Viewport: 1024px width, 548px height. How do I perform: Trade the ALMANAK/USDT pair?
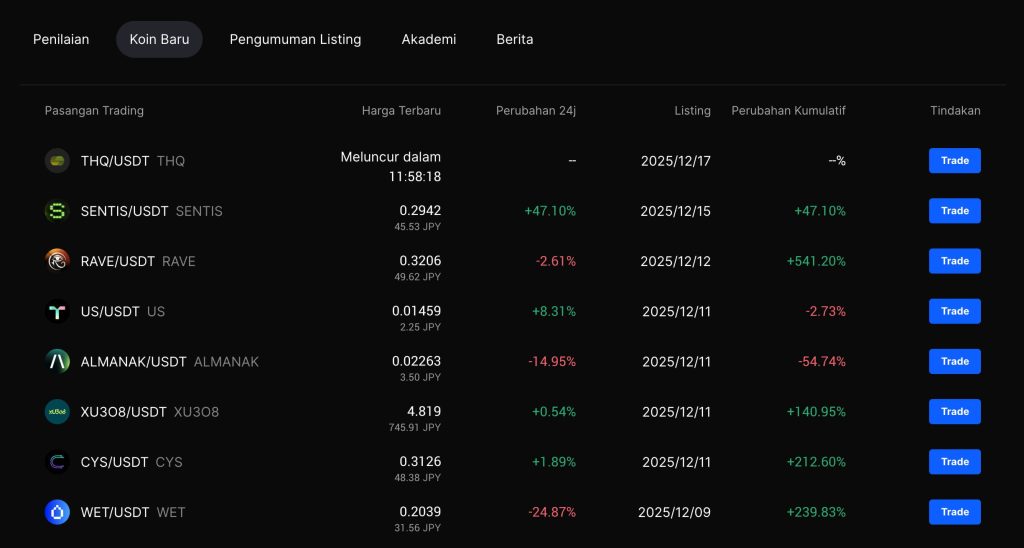pyautogui.click(x=955, y=361)
